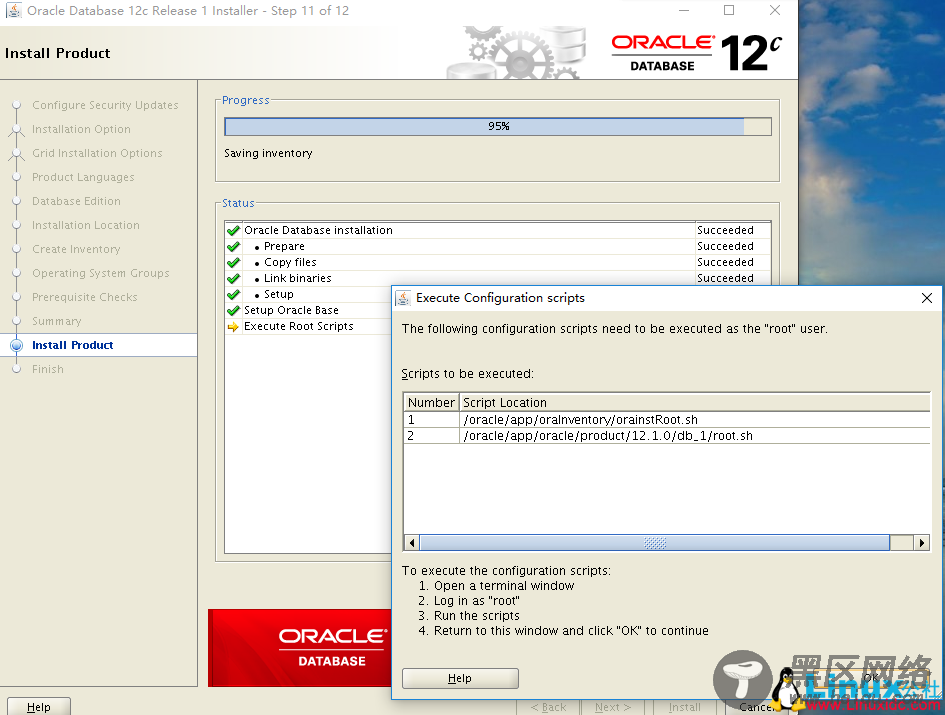945x715 pixels.
Task: Minimize the Oracle installer window
Action: coord(684,10)
